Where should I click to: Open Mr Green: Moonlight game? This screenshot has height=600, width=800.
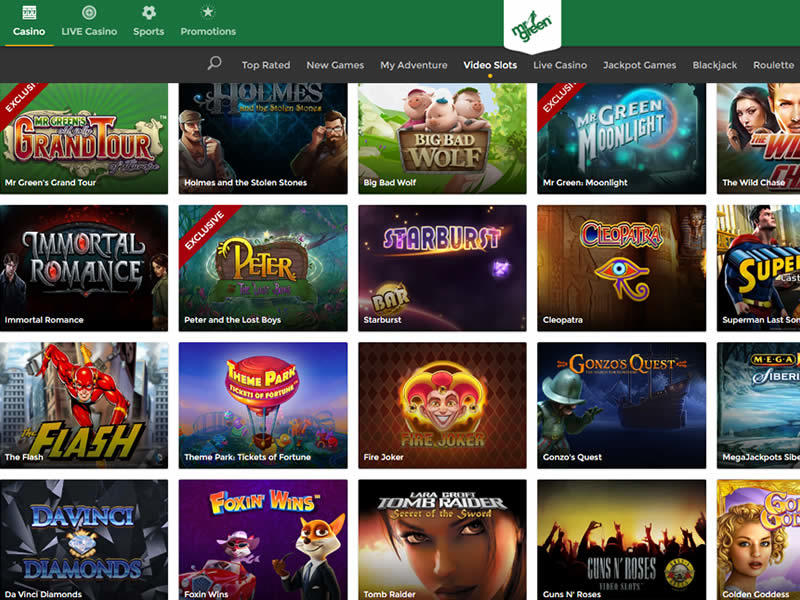[621, 138]
